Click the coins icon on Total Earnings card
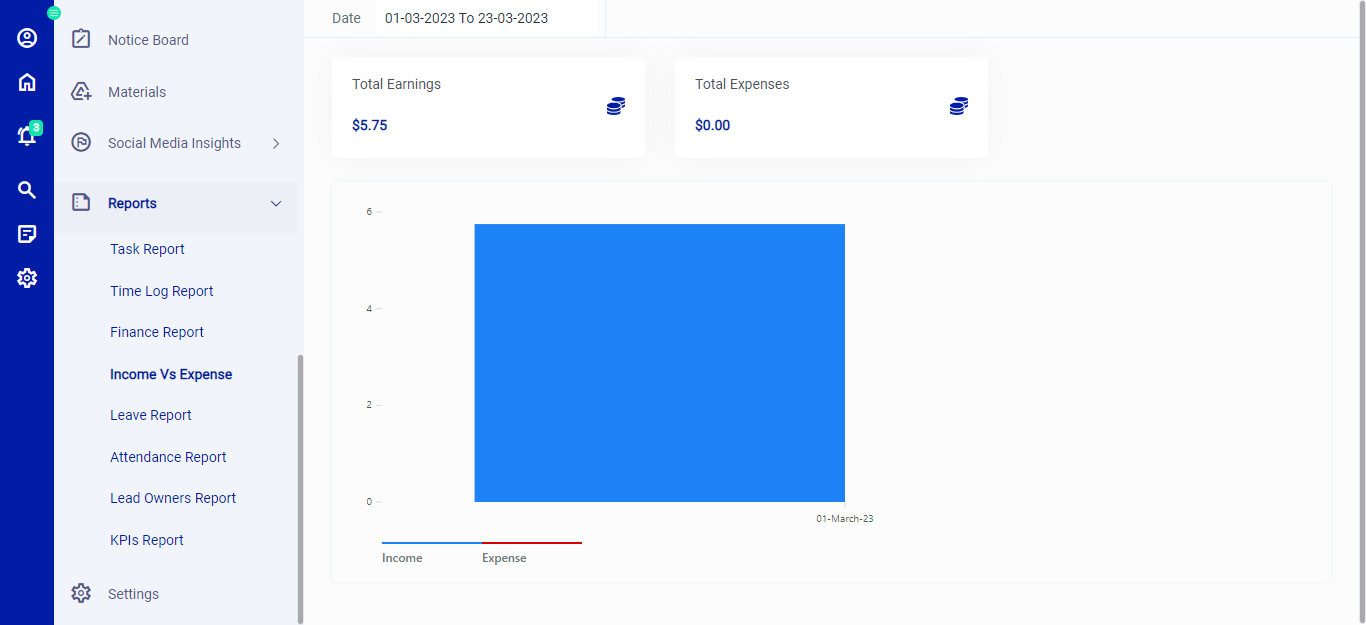 click(x=615, y=105)
